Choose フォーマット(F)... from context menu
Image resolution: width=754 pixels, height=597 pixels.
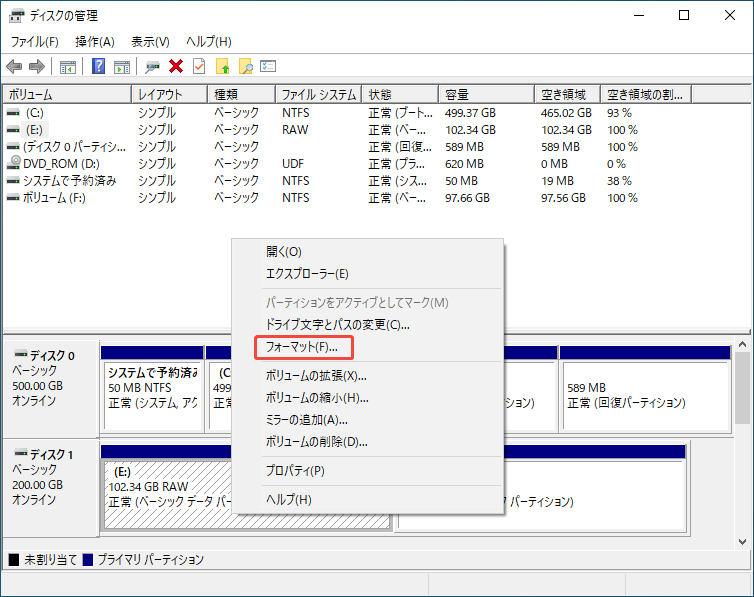click(x=304, y=347)
